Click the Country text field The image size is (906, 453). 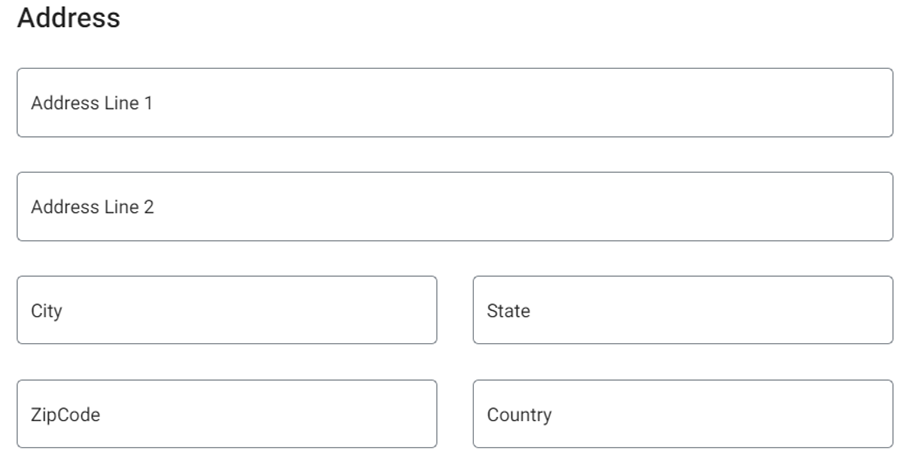[x=682, y=415]
